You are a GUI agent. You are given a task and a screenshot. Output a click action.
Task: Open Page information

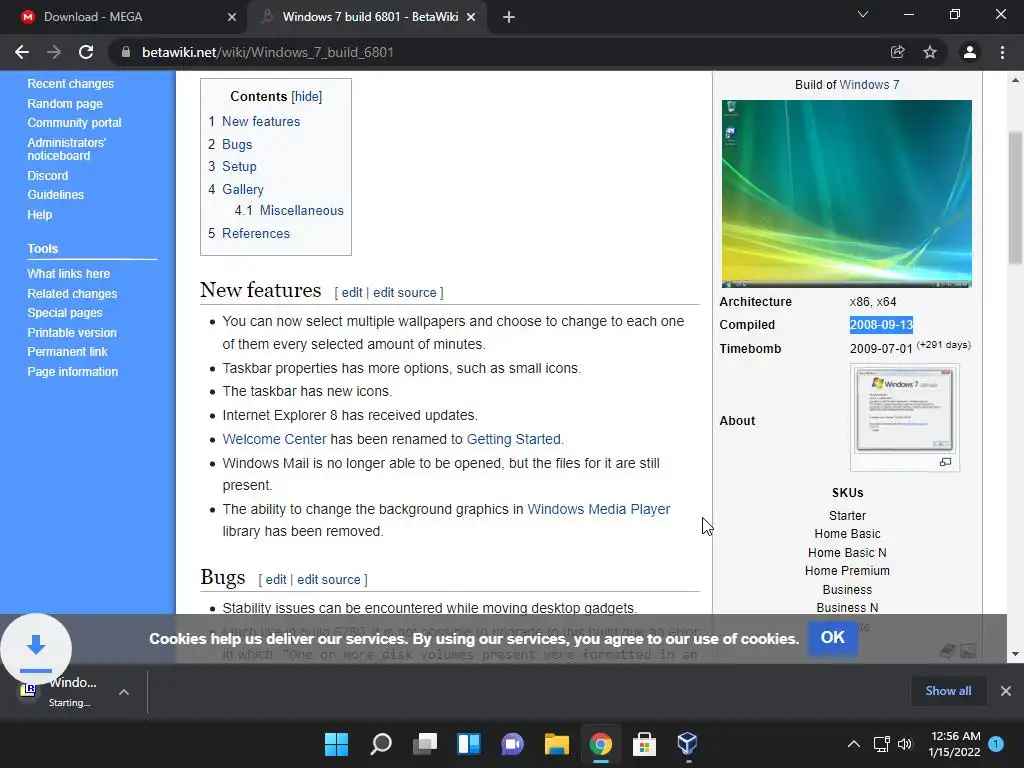click(x=72, y=372)
